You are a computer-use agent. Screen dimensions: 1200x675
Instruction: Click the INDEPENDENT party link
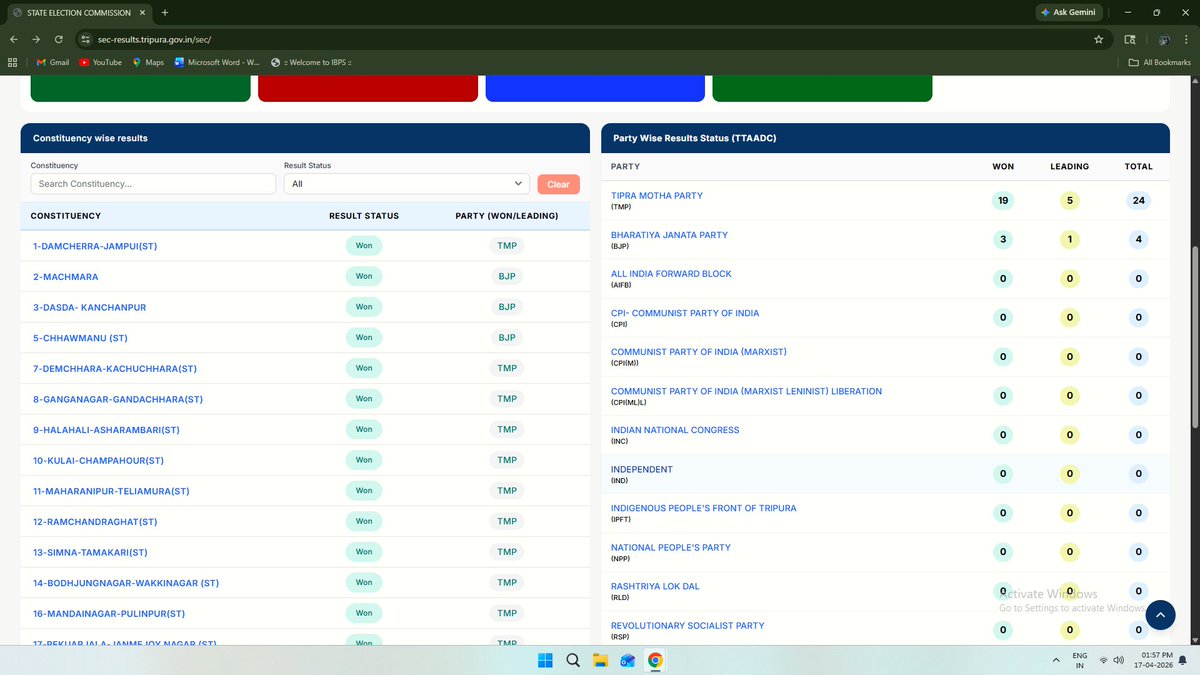642,469
